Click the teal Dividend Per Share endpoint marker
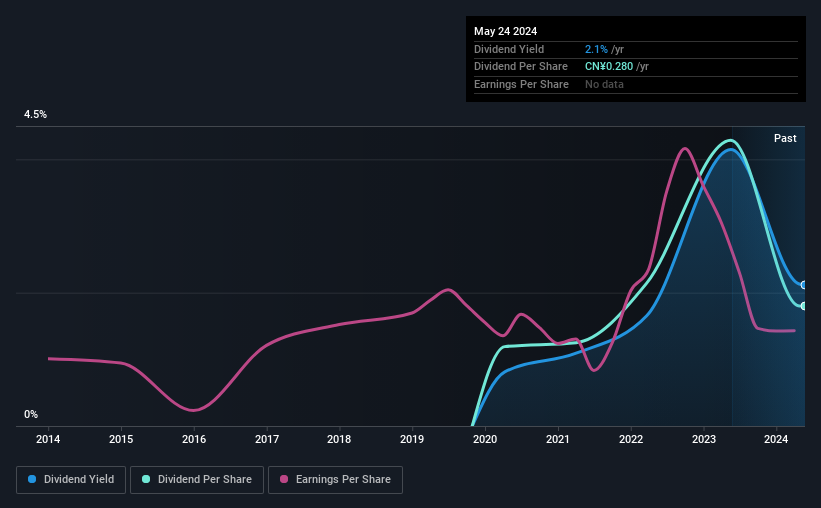The width and height of the screenshot is (821, 508). 803,306
